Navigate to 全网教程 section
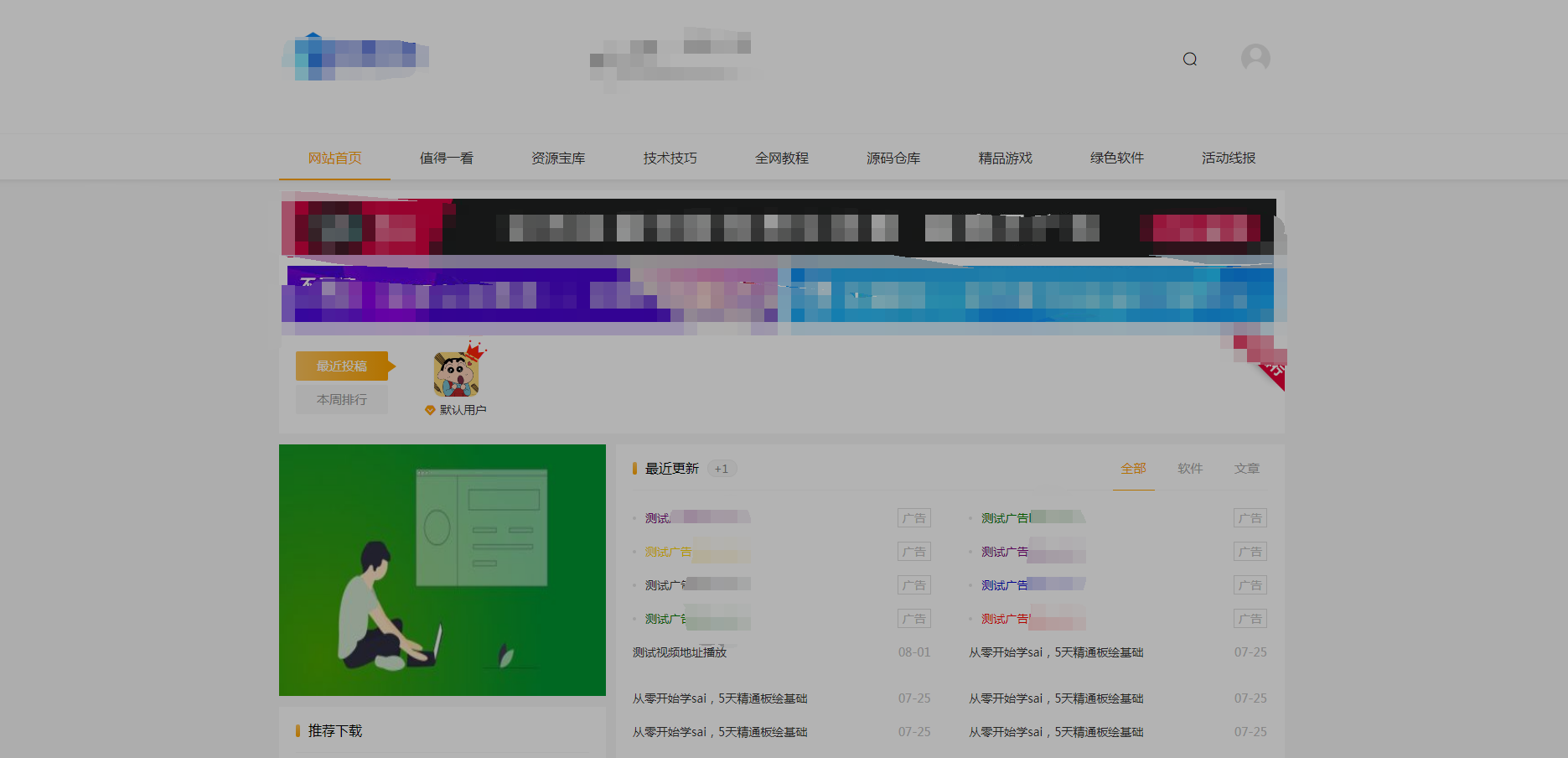The height and width of the screenshot is (758, 1568). (x=781, y=158)
